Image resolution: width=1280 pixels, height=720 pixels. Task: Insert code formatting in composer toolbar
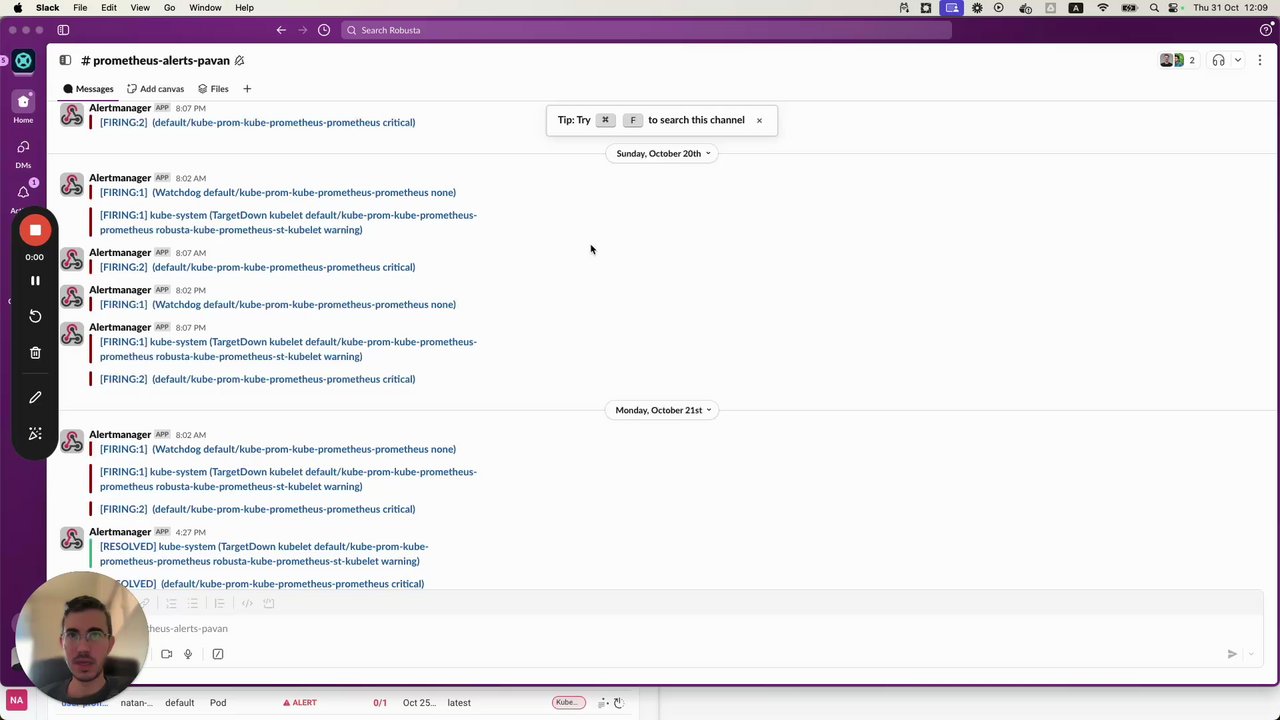pos(247,603)
